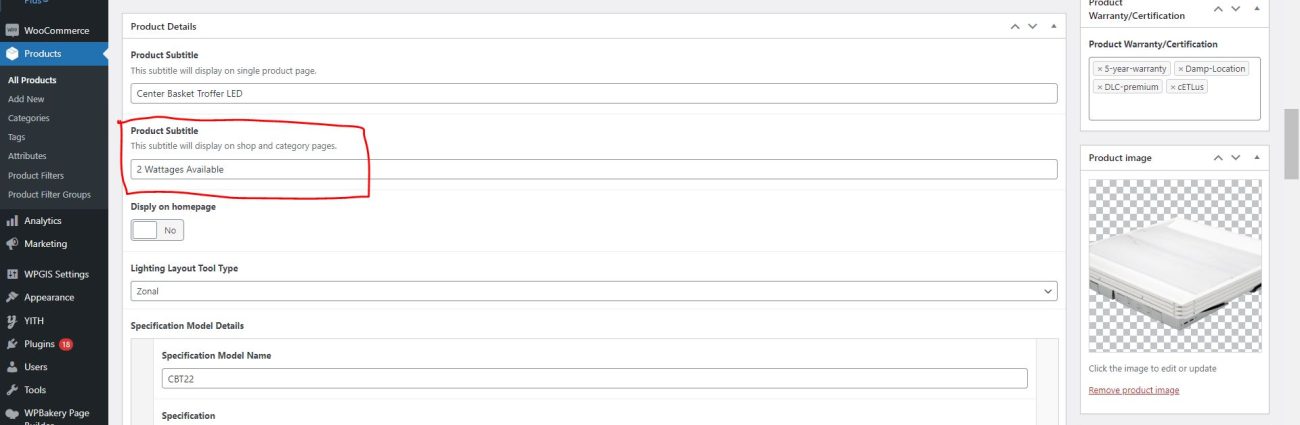The image size is (1300, 425).
Task: Open the Add New product link
Action: [x=26, y=99]
